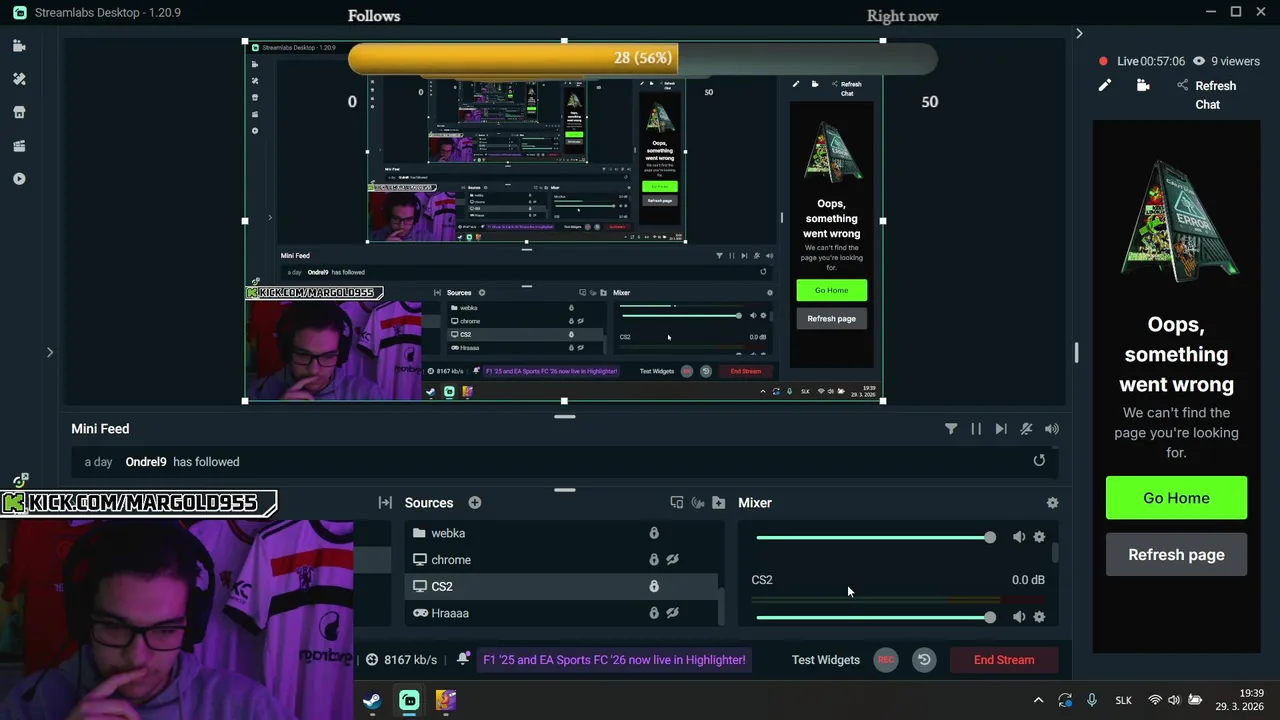This screenshot has width=1280, height=720.
Task: Expand left panel using chevron at preview edge
Action: [49, 352]
